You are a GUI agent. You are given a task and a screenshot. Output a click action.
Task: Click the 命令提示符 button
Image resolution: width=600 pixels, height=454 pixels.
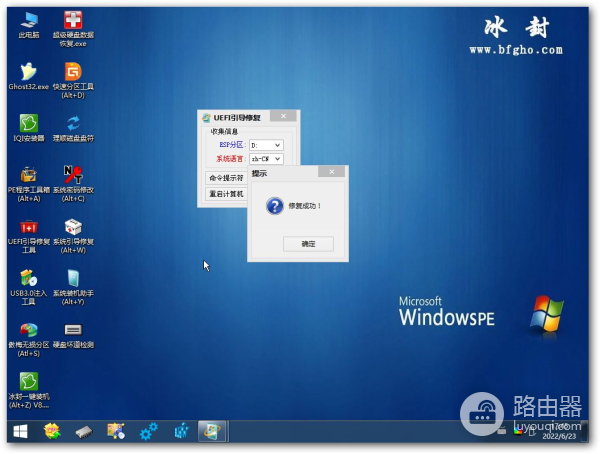pyautogui.click(x=226, y=178)
